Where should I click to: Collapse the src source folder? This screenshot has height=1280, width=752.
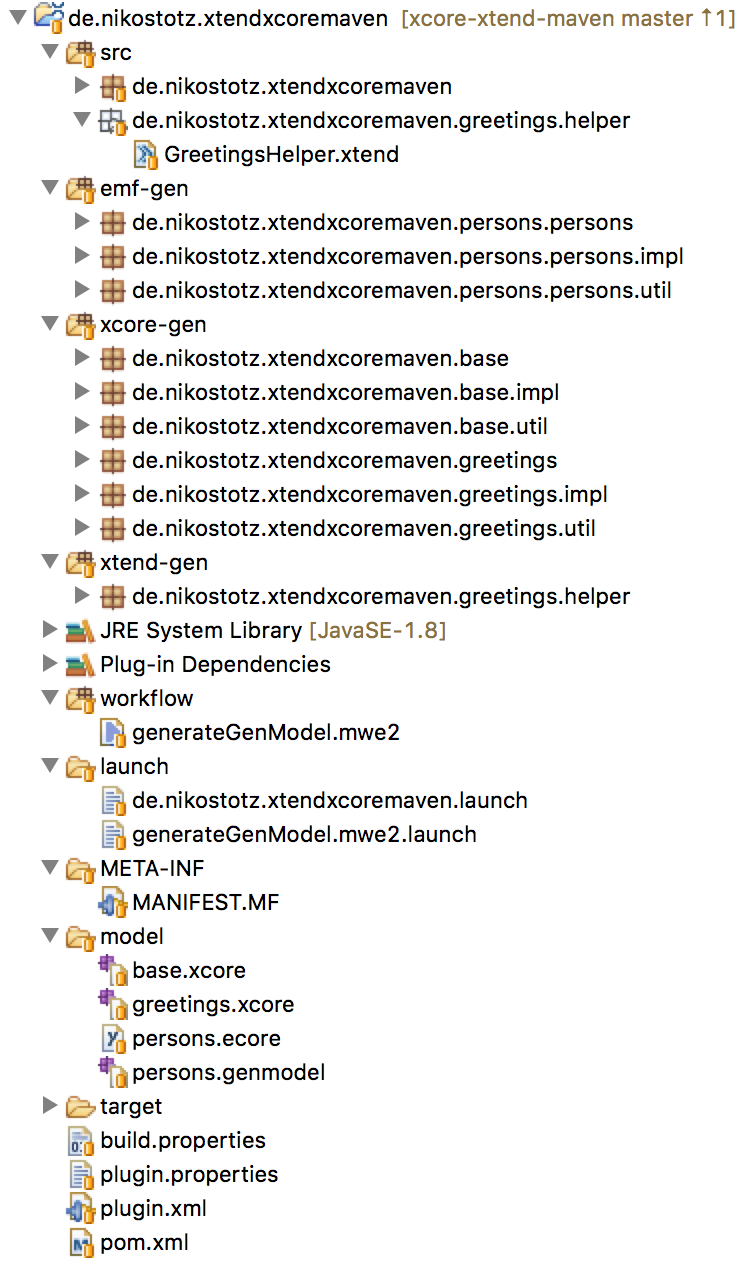50,52
